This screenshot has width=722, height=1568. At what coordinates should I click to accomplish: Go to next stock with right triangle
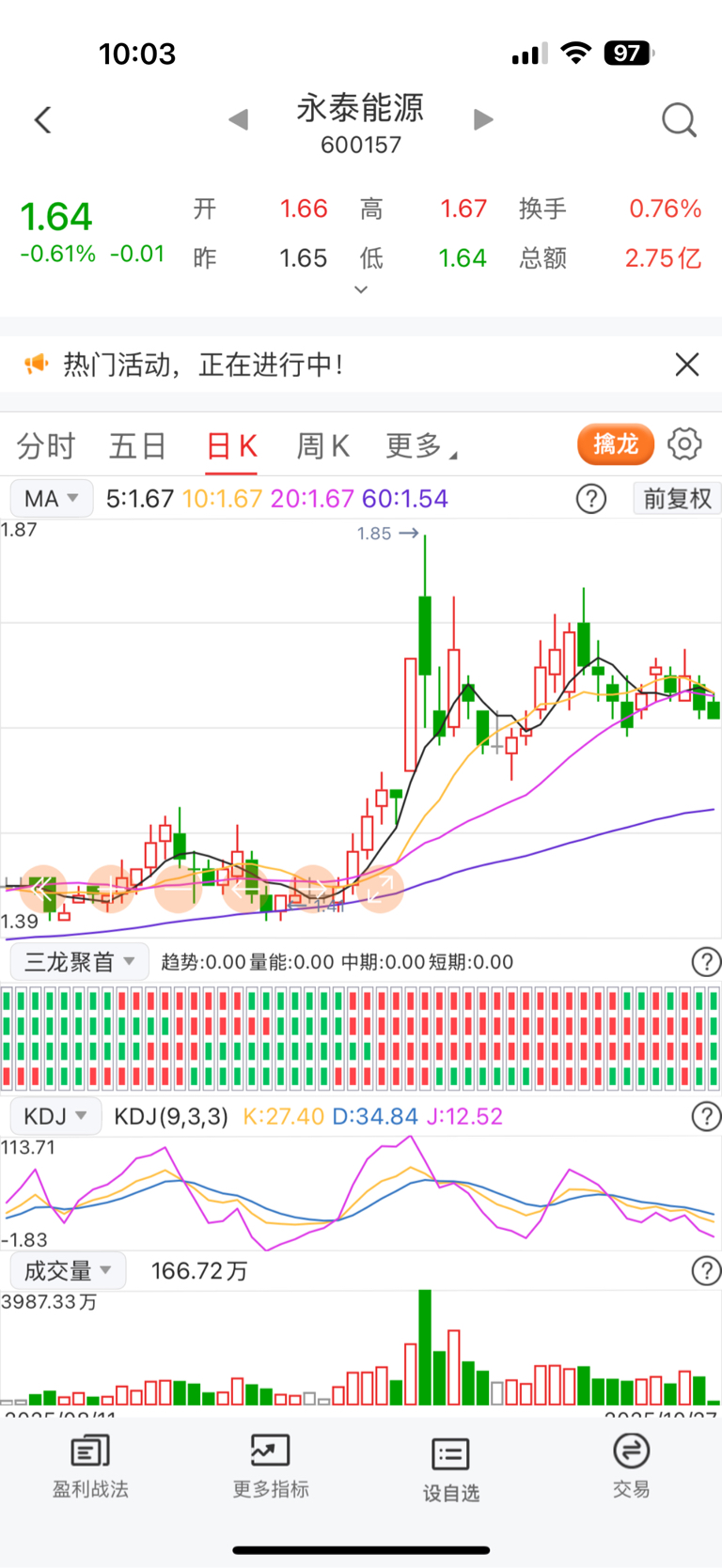[x=483, y=119]
